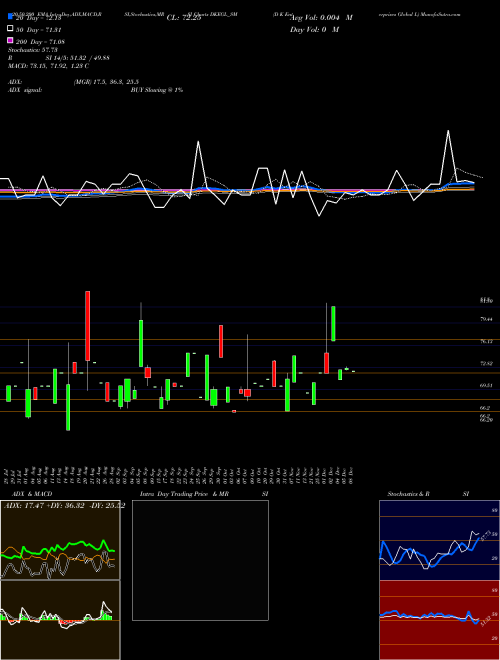
Task: Click the 'Stochastics: 57.73' readout
Action: click(x=32, y=50)
